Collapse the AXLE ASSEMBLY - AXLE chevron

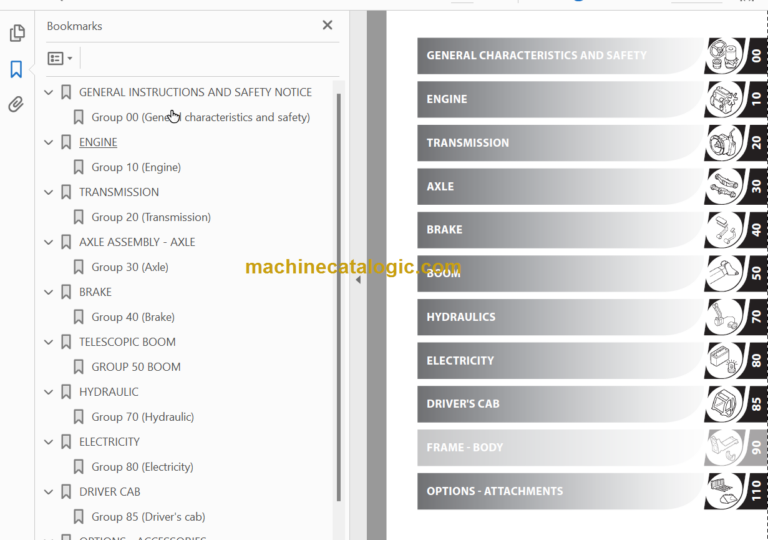pyautogui.click(x=48, y=242)
